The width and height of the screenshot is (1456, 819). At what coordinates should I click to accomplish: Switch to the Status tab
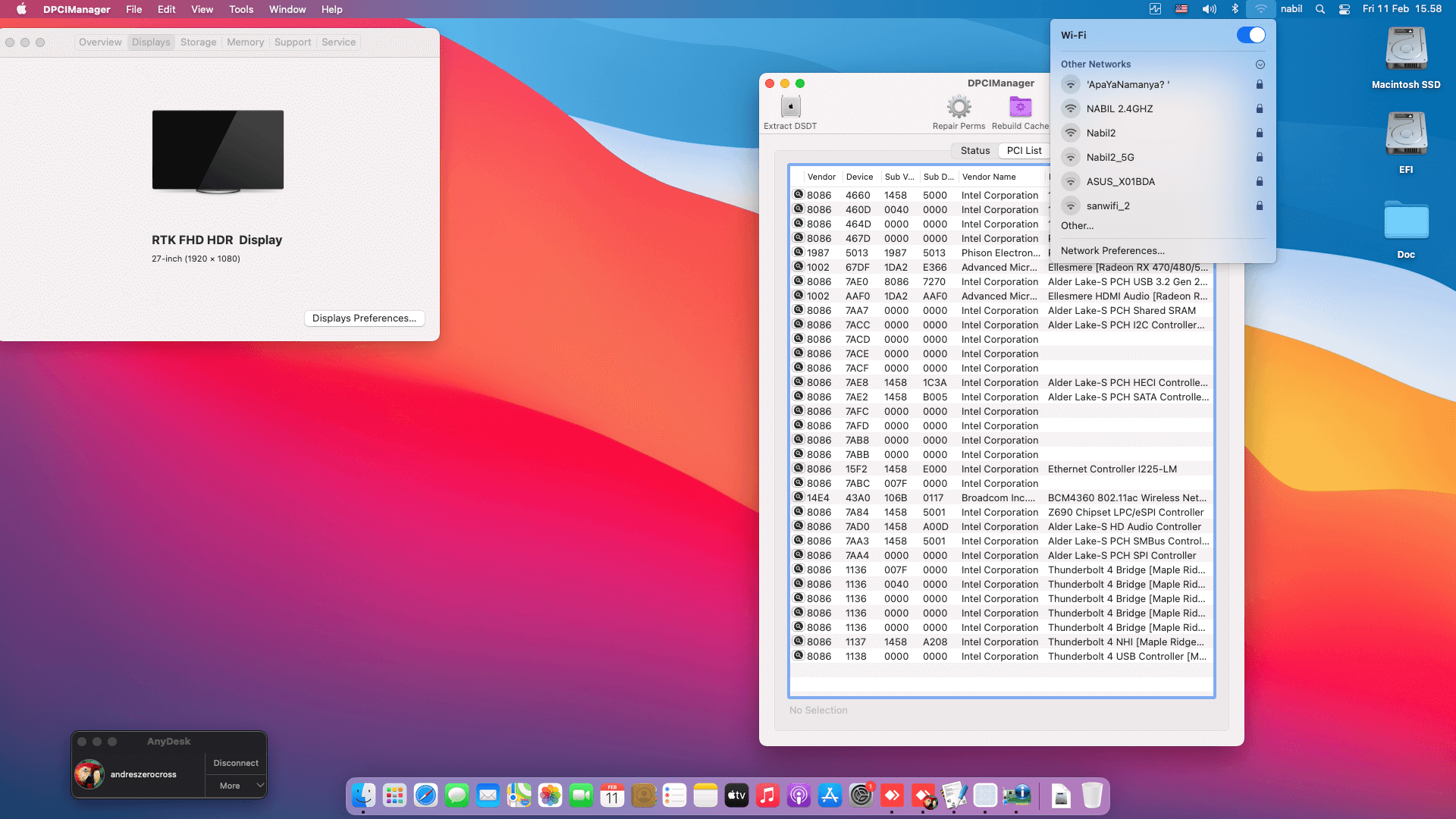coord(974,150)
